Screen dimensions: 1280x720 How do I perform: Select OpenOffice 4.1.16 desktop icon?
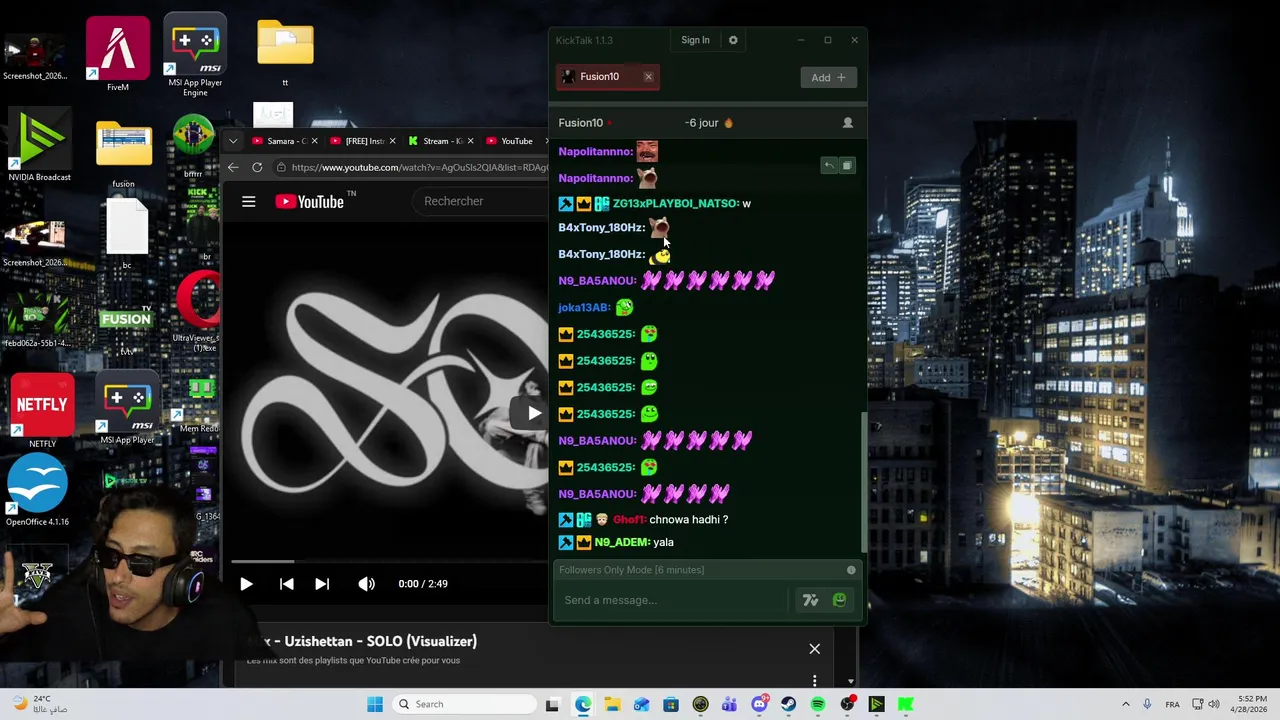(x=37, y=490)
